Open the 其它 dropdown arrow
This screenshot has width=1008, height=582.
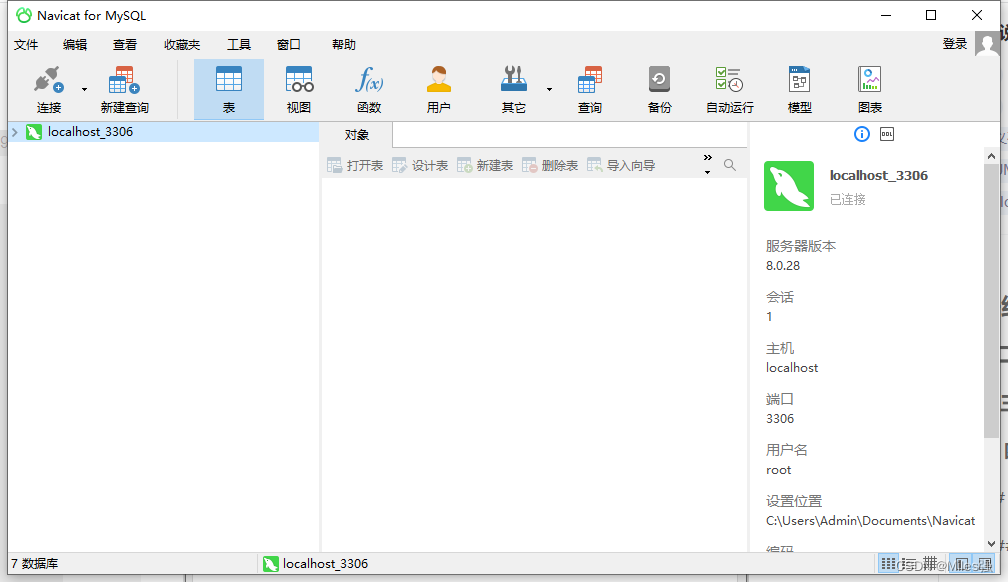[x=547, y=88]
